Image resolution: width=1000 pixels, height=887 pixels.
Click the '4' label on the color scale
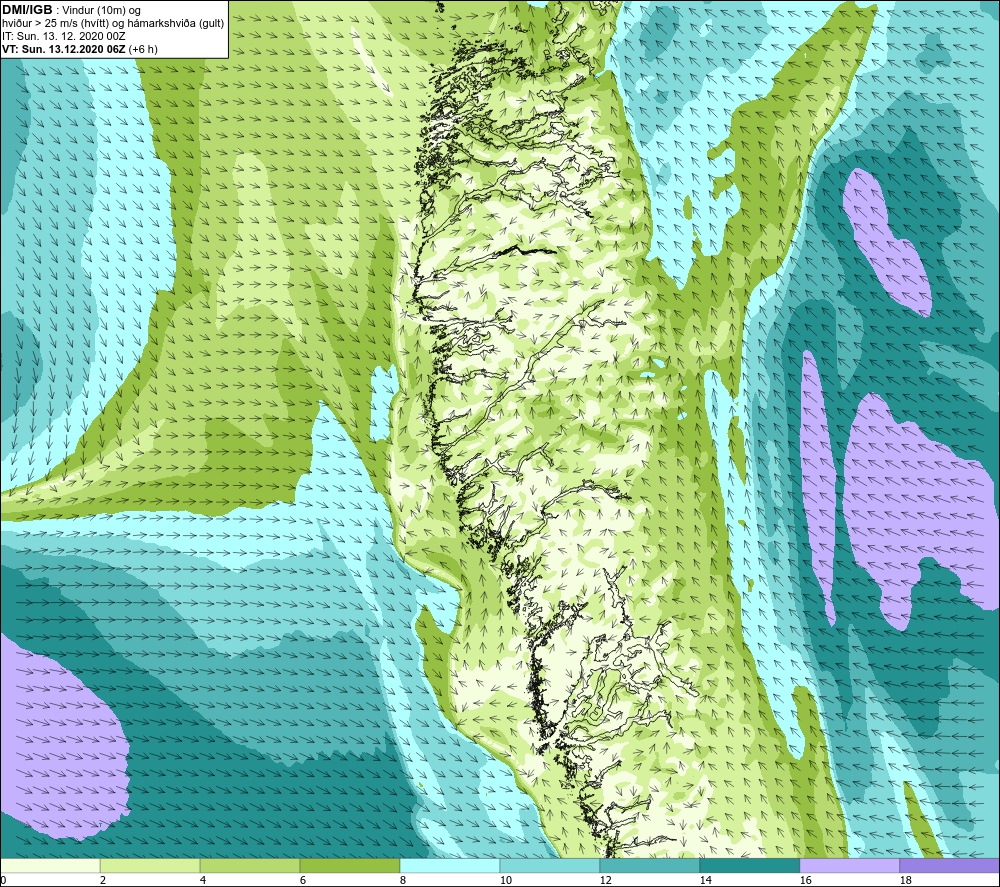[x=203, y=880]
